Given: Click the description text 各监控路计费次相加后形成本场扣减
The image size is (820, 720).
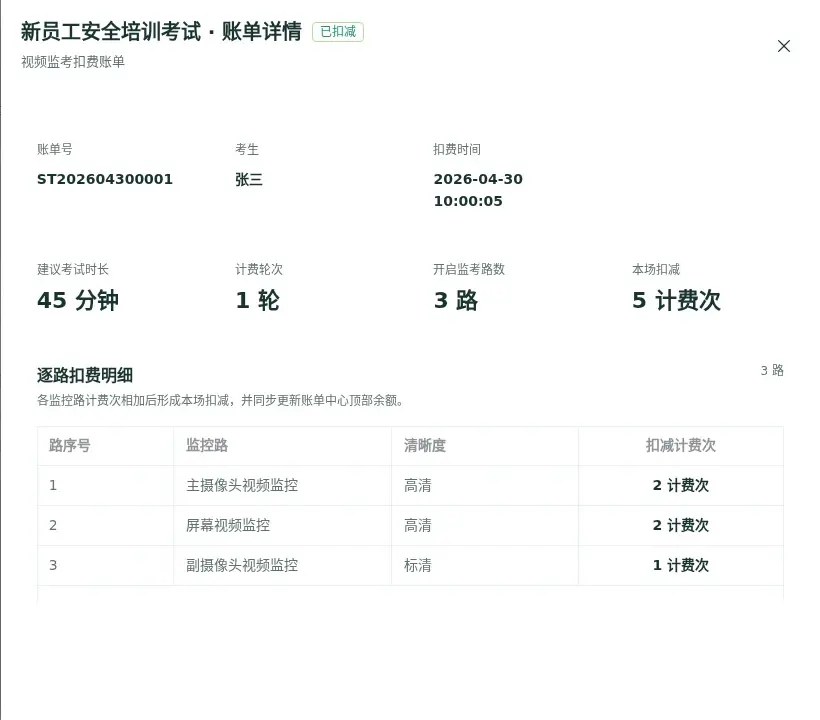Looking at the screenshot, I should coord(133,401).
